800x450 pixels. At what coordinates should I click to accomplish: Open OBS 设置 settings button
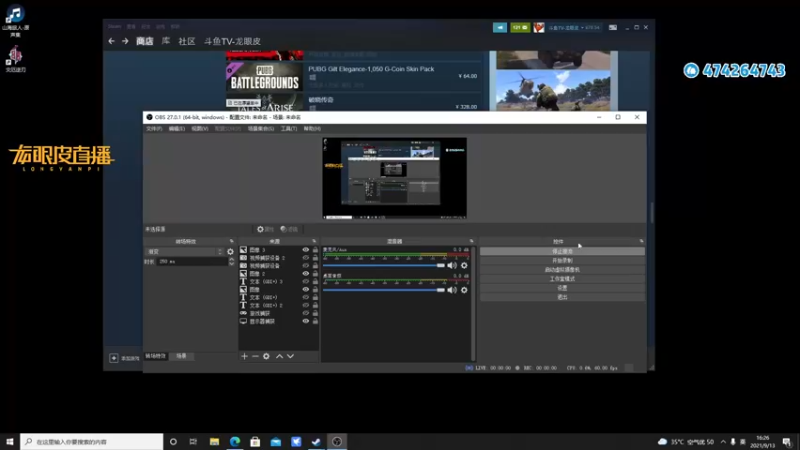click(x=562, y=288)
